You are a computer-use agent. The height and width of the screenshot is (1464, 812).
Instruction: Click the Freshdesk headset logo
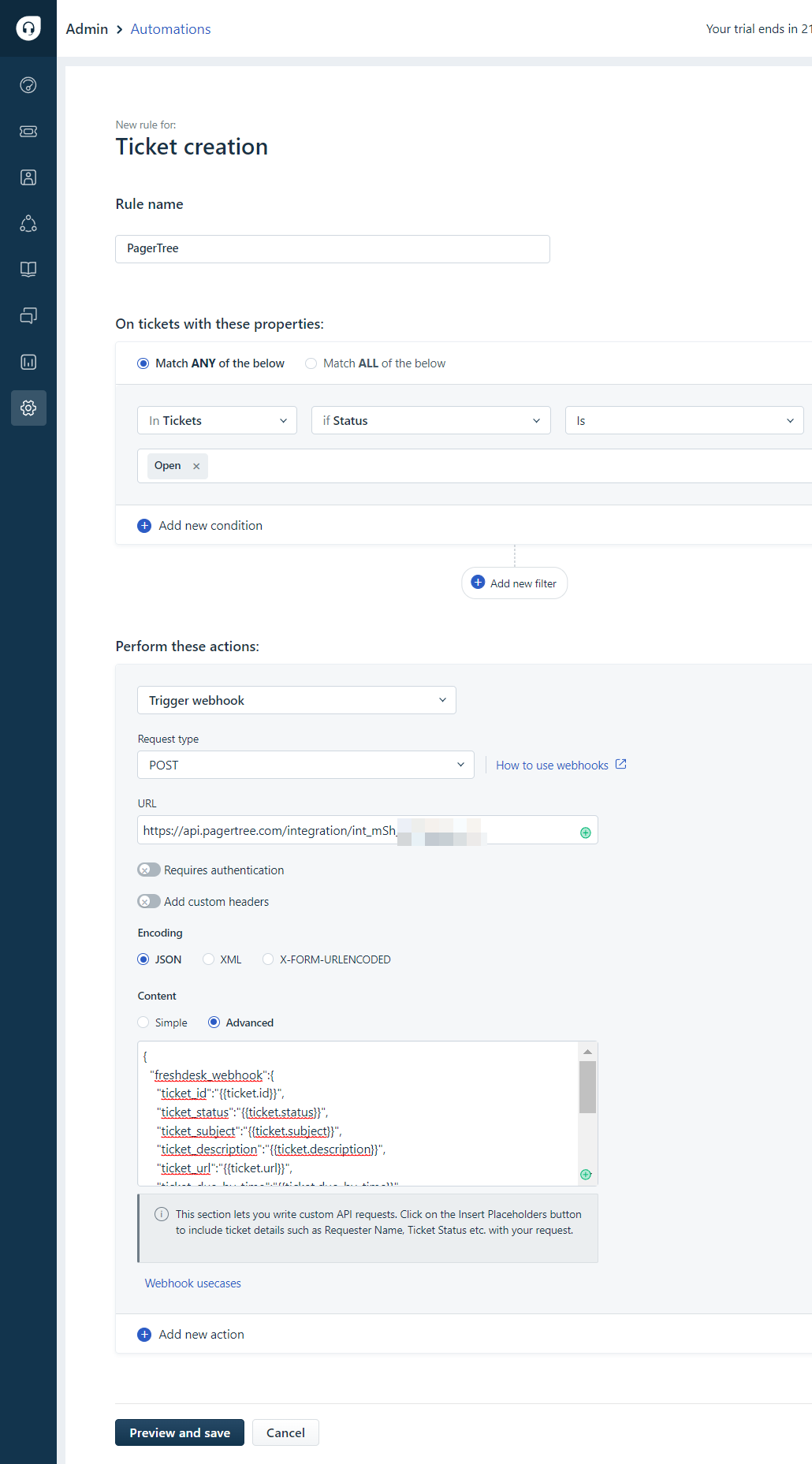click(x=28, y=28)
